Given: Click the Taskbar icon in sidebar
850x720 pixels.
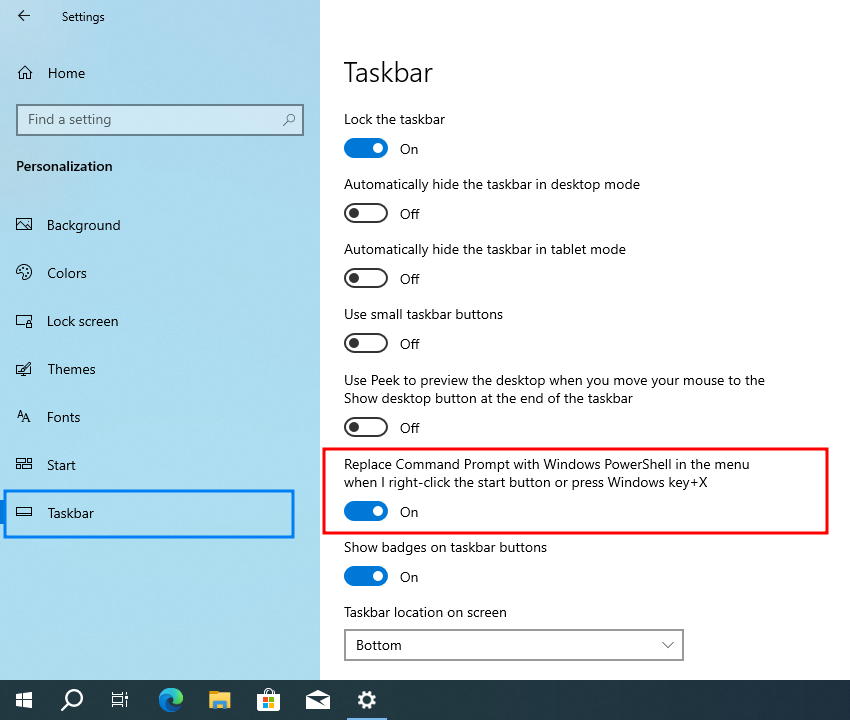Looking at the screenshot, I should point(24,512).
